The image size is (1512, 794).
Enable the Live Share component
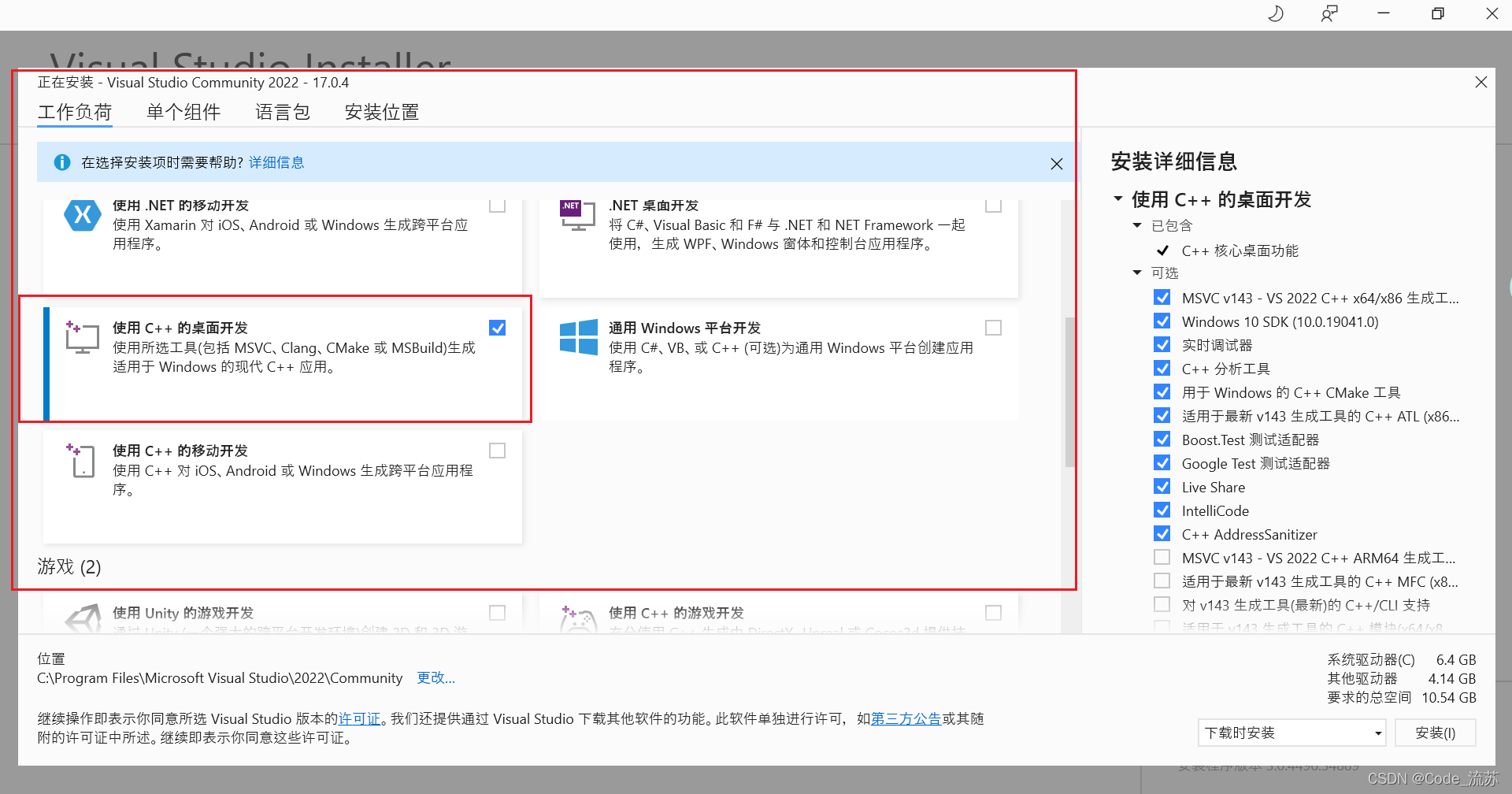1162,486
